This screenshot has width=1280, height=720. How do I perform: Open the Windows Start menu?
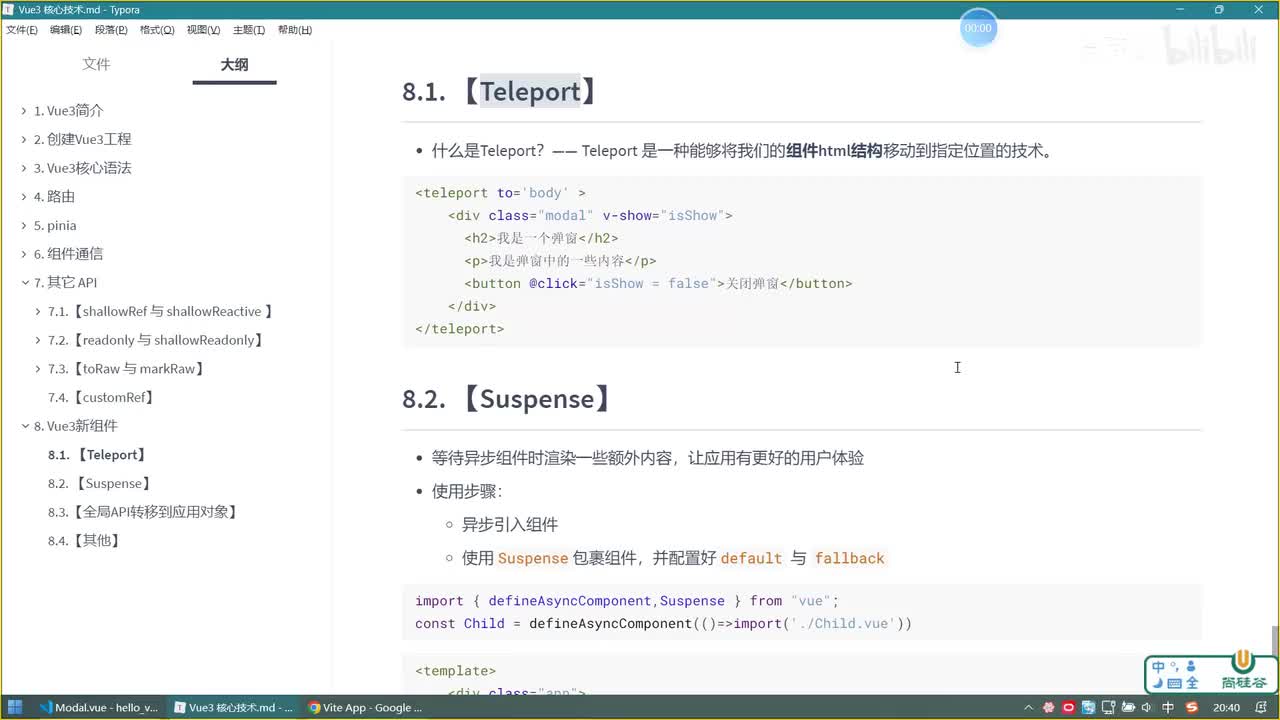(15, 707)
